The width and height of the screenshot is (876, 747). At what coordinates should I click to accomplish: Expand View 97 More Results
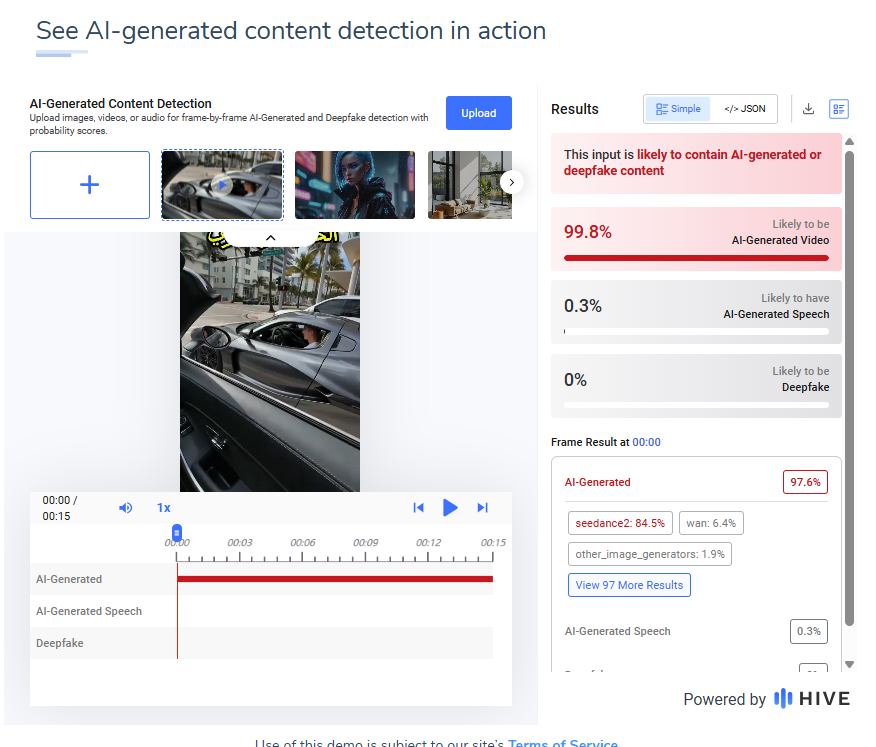(629, 585)
